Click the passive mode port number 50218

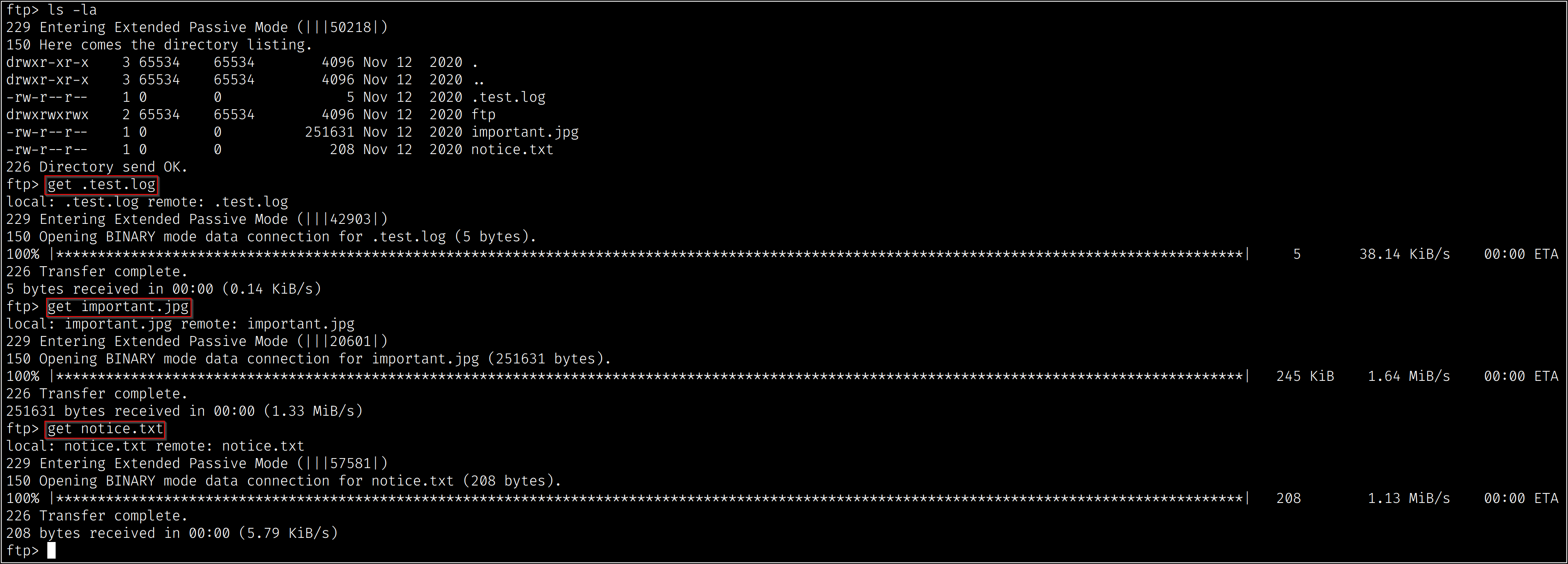[351, 27]
